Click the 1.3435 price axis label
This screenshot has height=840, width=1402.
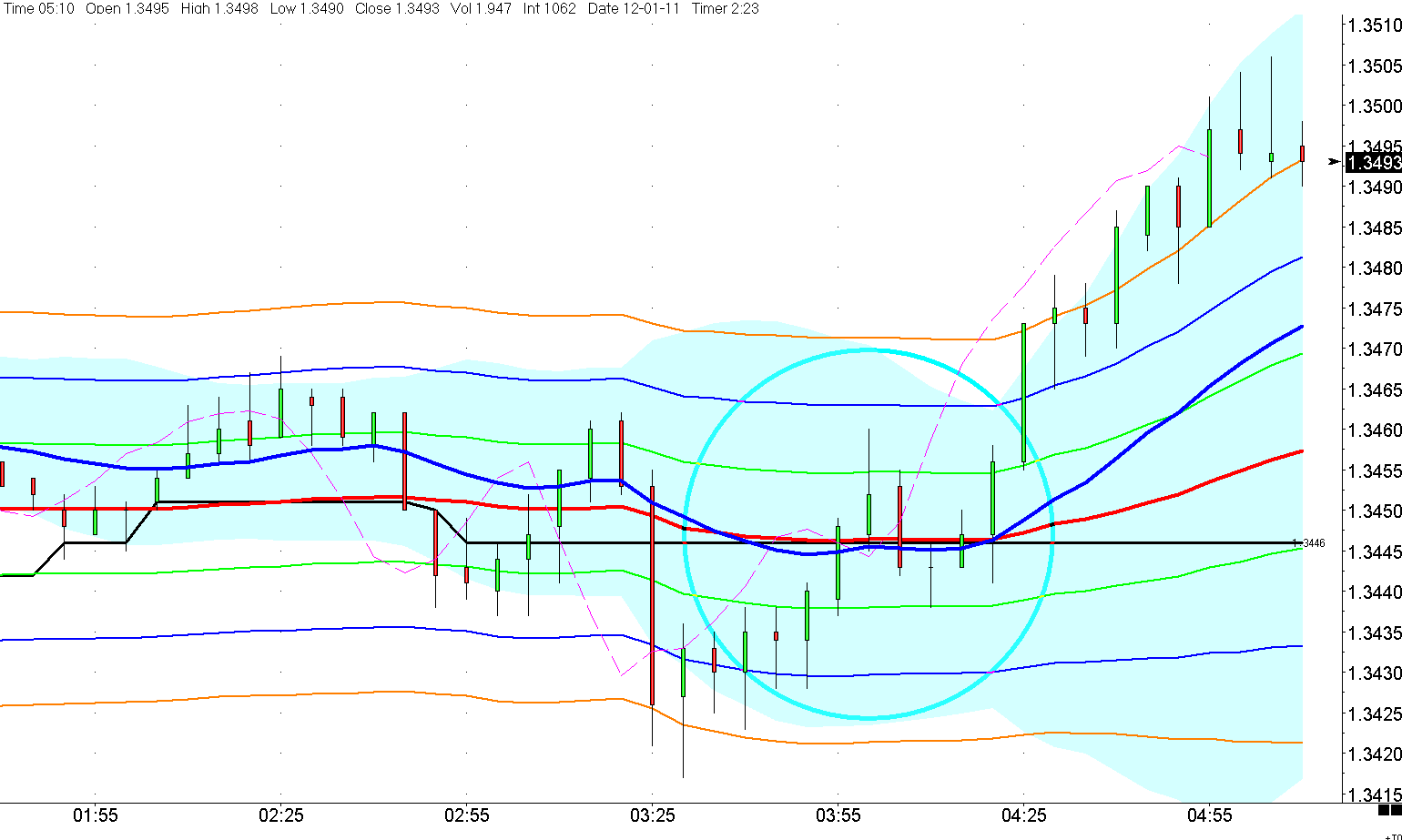coord(1375,633)
